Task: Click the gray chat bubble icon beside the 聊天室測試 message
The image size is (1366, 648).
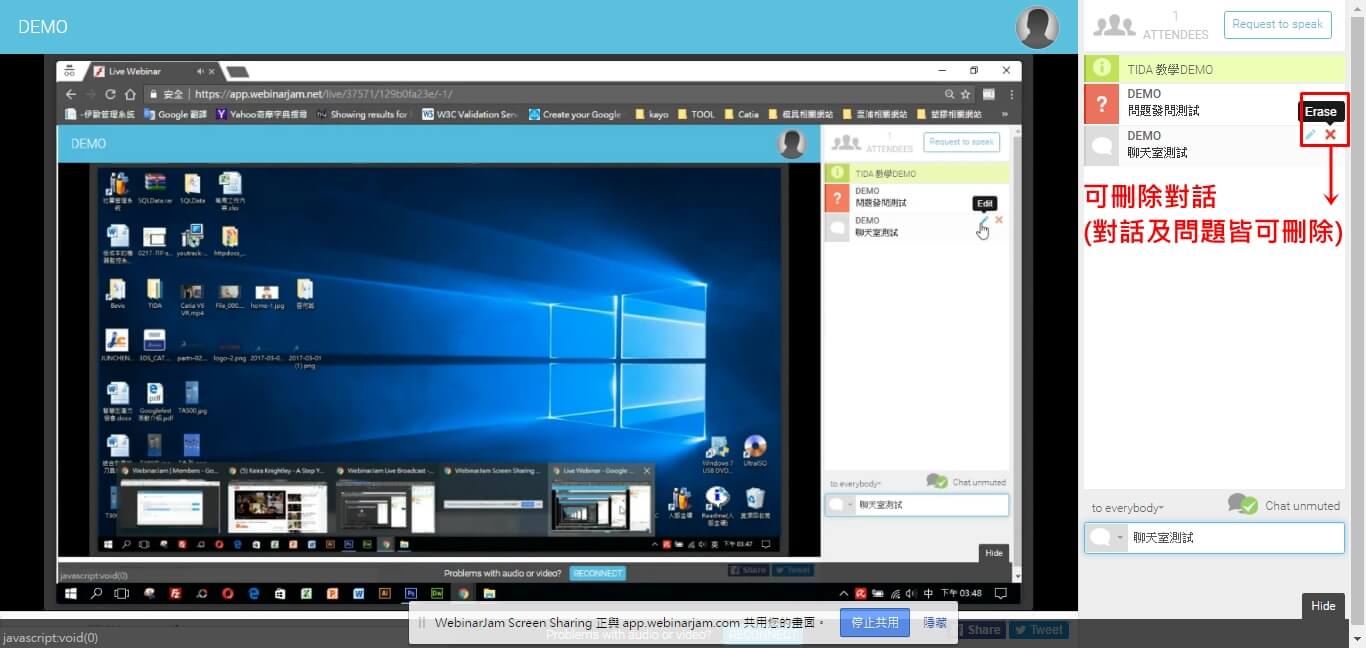Action: (1101, 146)
